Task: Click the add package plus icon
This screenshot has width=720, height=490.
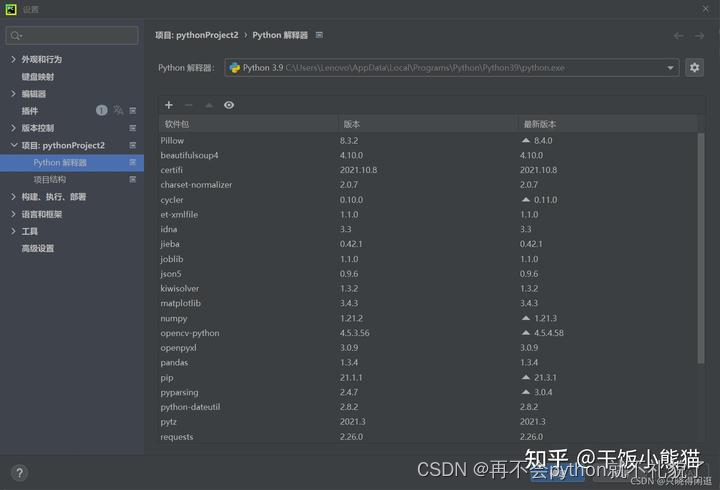Action: [169, 105]
